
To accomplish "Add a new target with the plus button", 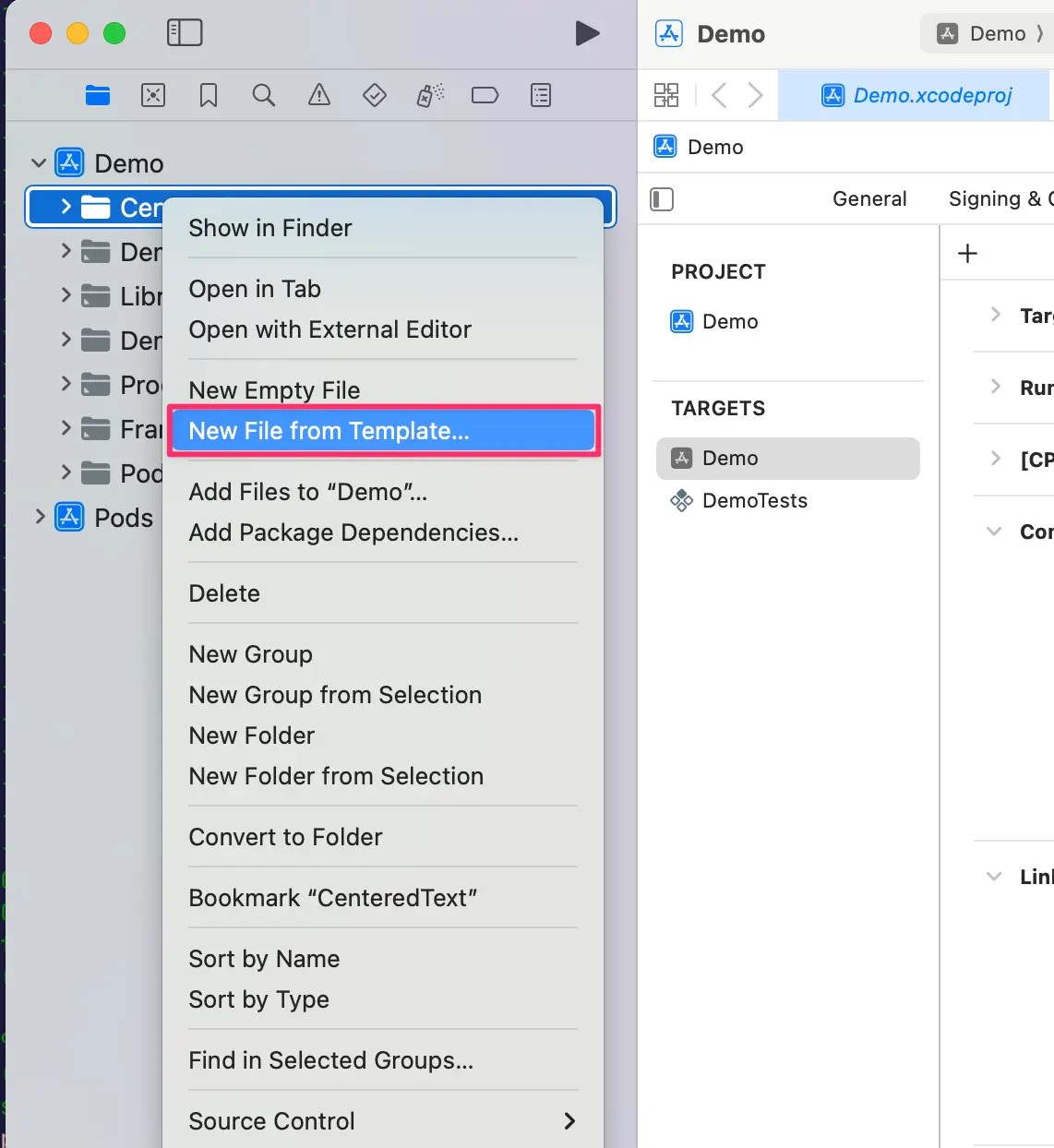I will tap(967, 252).
